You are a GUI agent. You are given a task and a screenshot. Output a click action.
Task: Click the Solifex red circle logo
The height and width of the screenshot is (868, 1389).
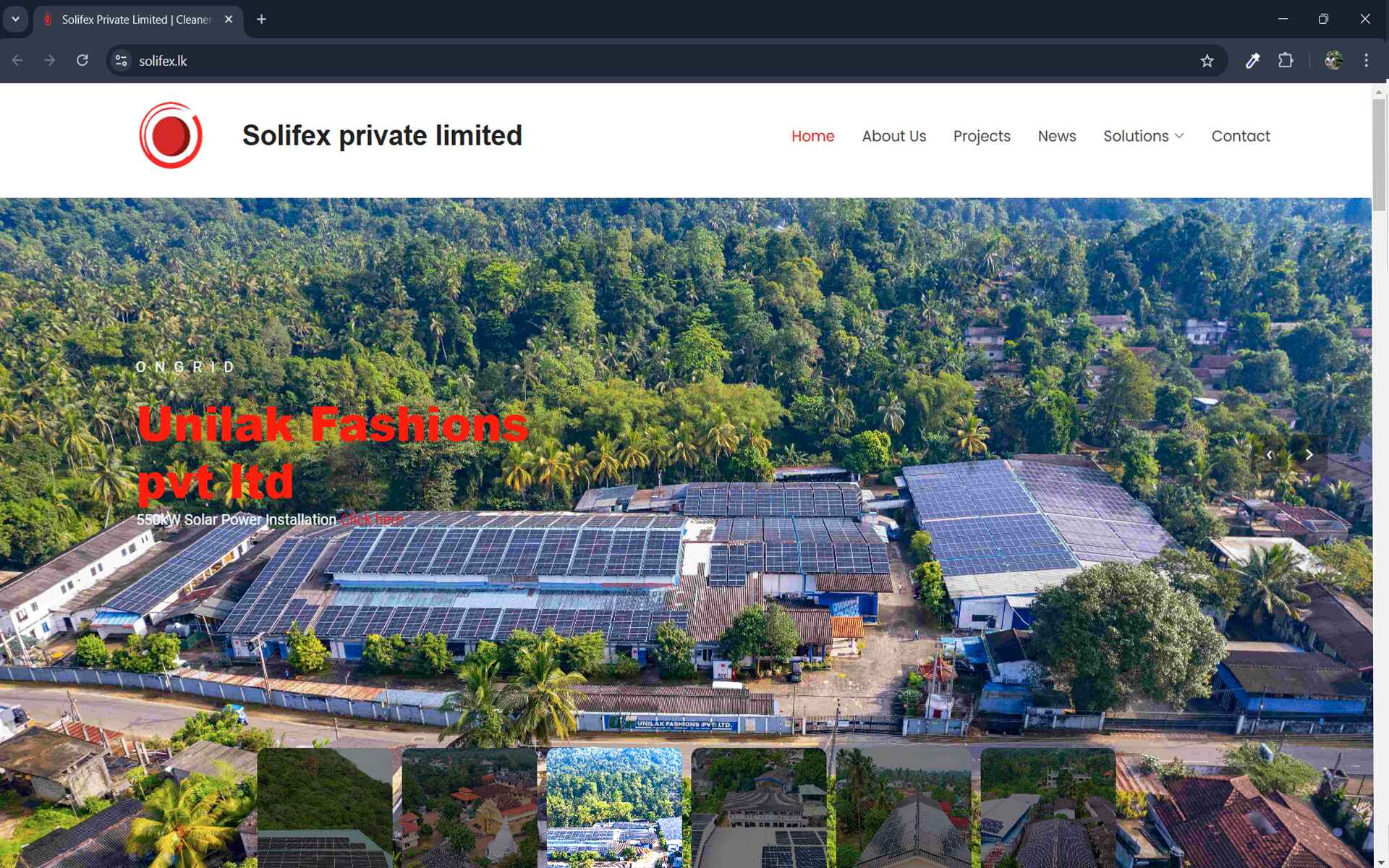[x=171, y=135]
